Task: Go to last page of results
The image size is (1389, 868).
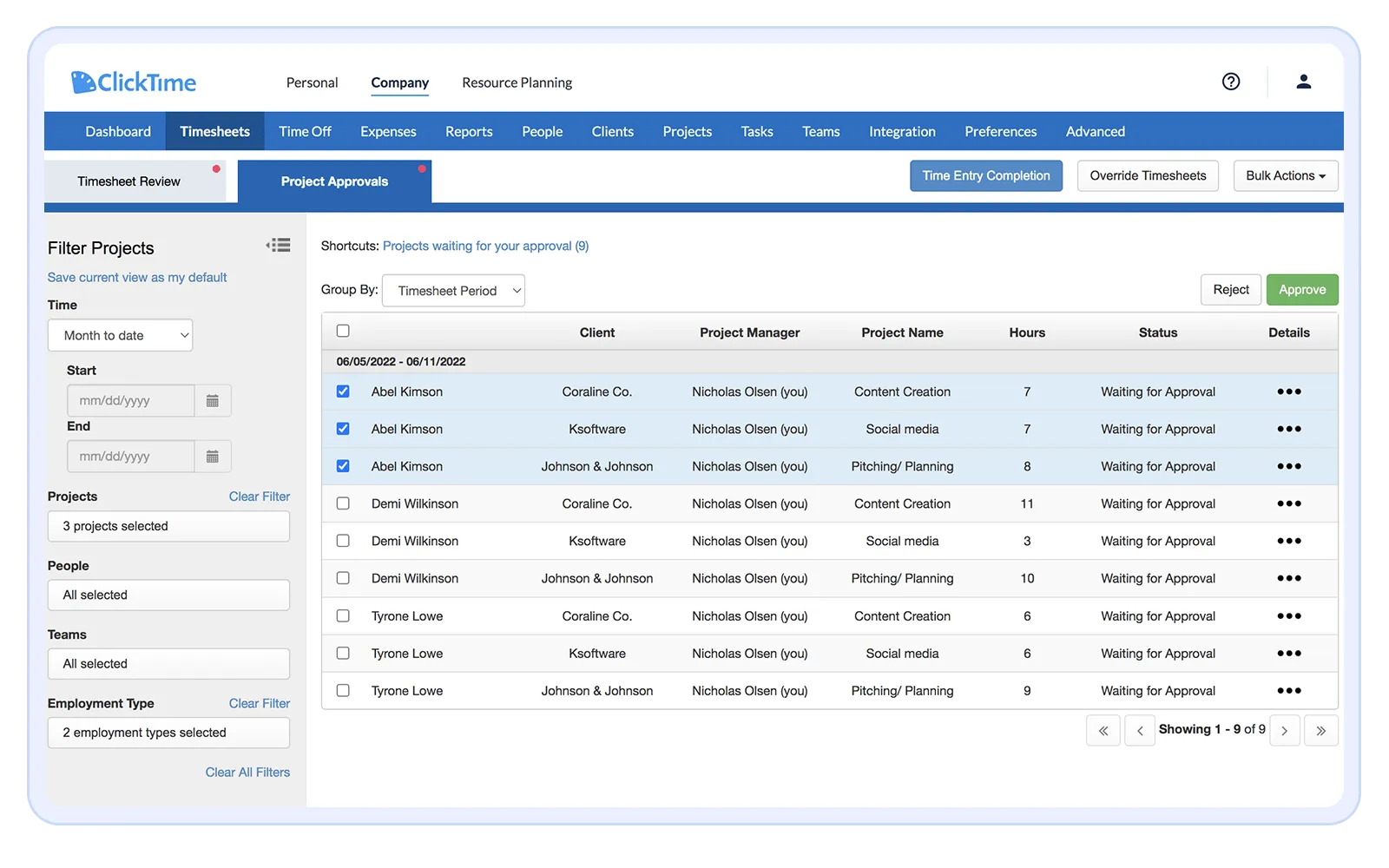Action: click(1321, 731)
